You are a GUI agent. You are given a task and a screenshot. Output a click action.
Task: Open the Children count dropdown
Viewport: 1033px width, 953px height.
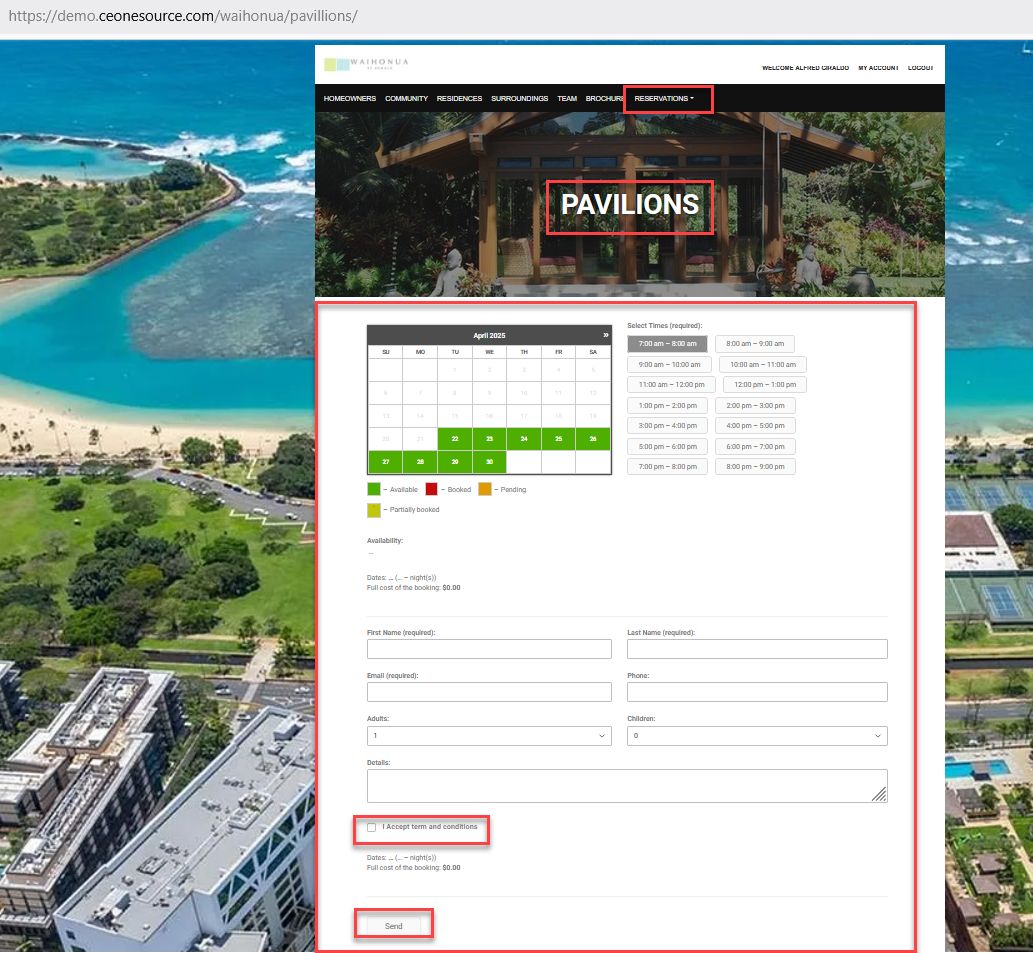[x=757, y=736]
